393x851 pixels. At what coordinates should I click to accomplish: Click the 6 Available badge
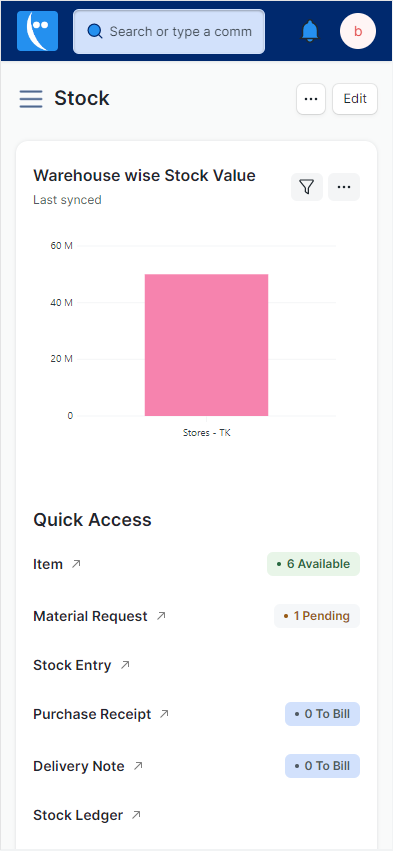[x=313, y=564]
